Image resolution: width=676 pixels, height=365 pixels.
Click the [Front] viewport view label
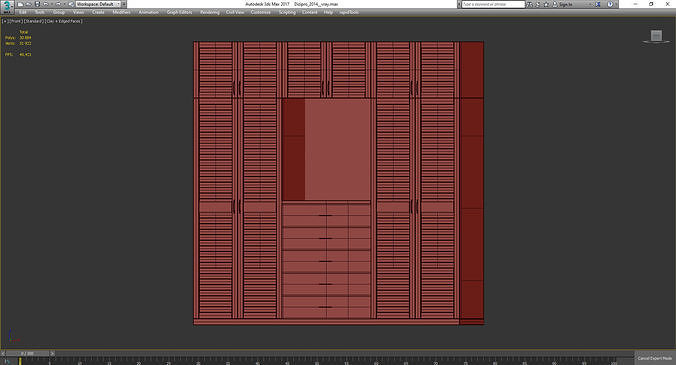click(16, 21)
